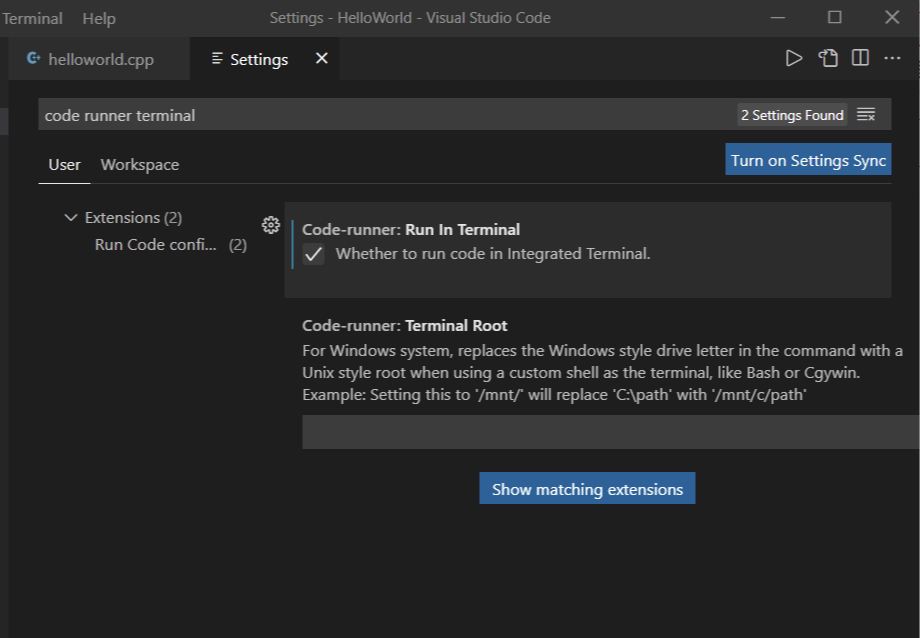Click the 2 Settings Found badge
The width and height of the screenshot is (920, 638).
coord(792,115)
